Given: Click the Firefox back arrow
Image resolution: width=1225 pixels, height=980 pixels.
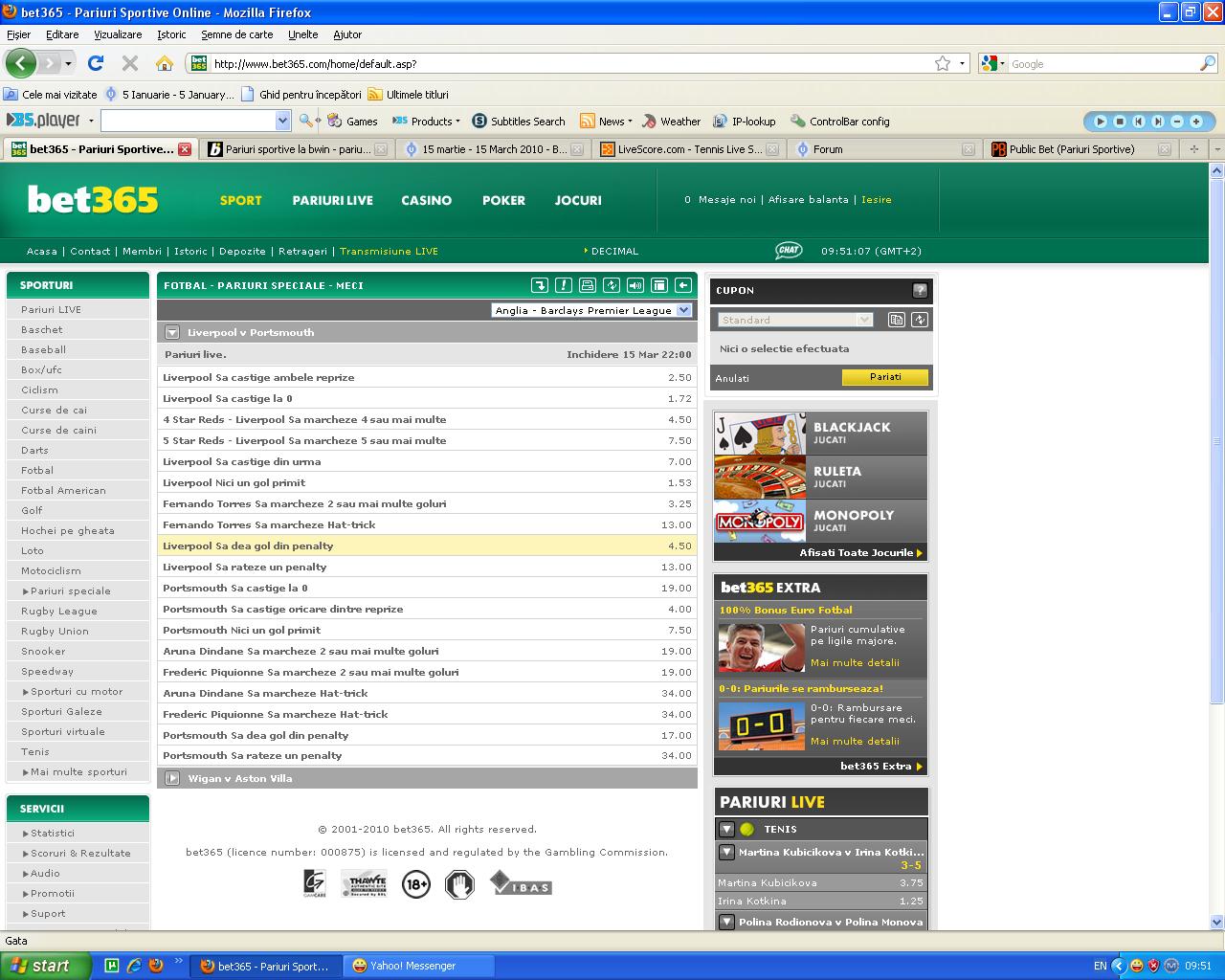Looking at the screenshot, I should coord(20,63).
